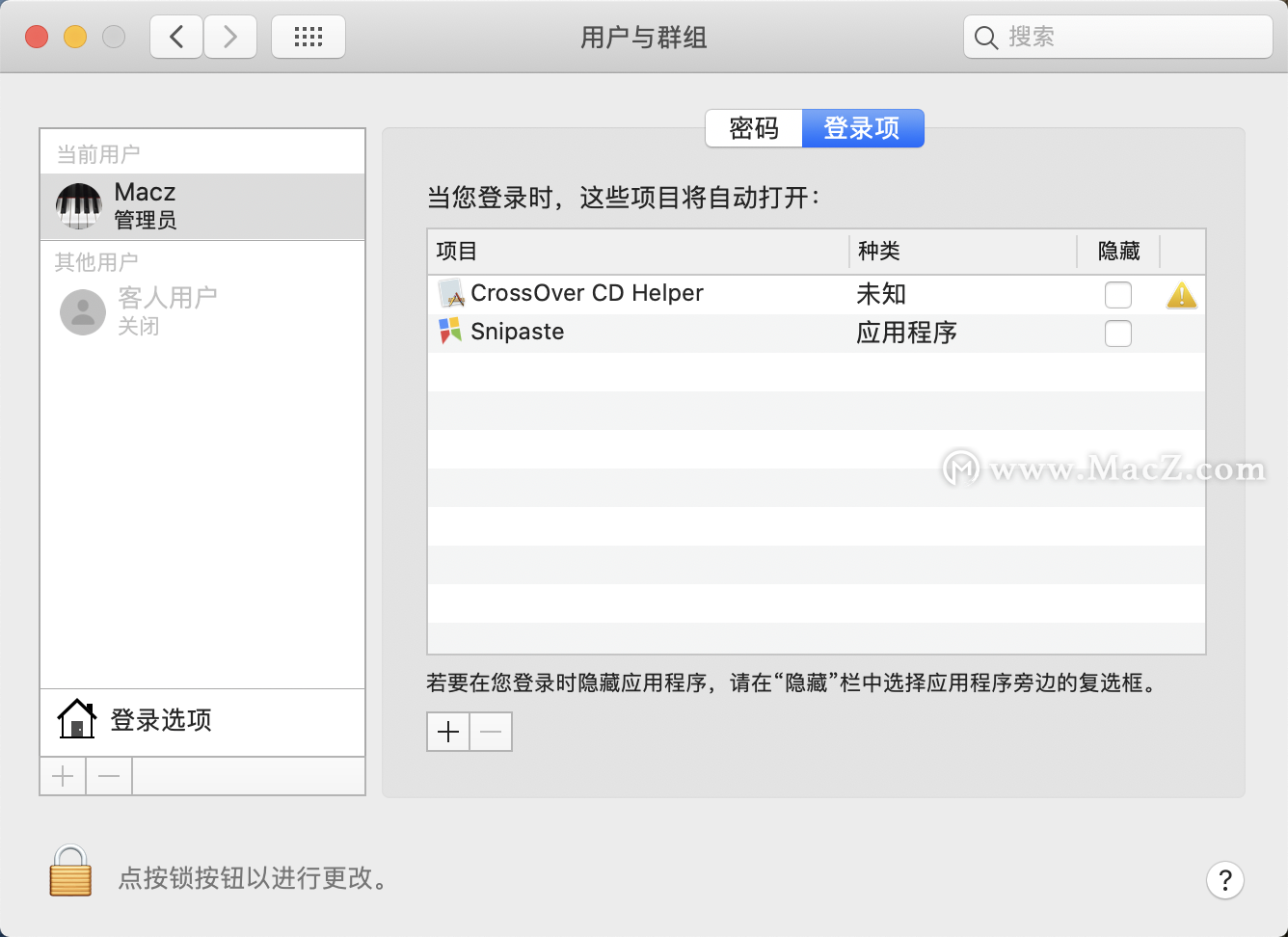Click the 未知 type cell
Viewport: 1288px width, 937px height.
[x=882, y=295]
